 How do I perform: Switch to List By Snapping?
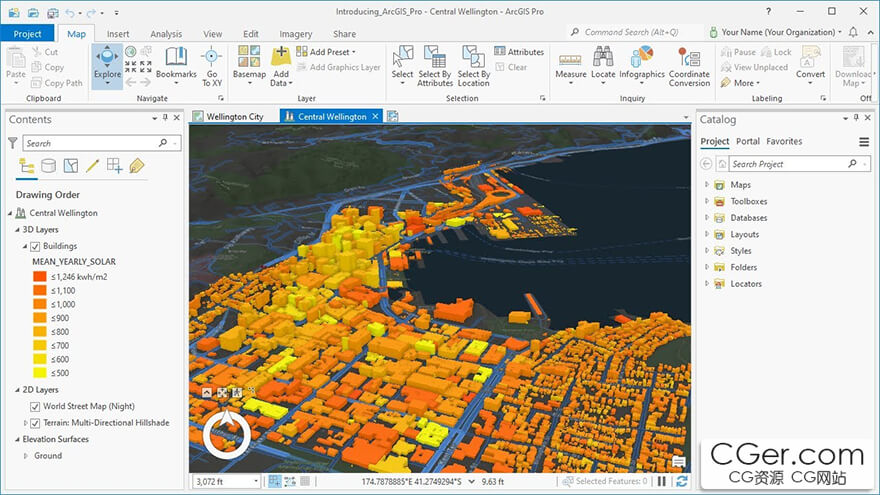114,166
